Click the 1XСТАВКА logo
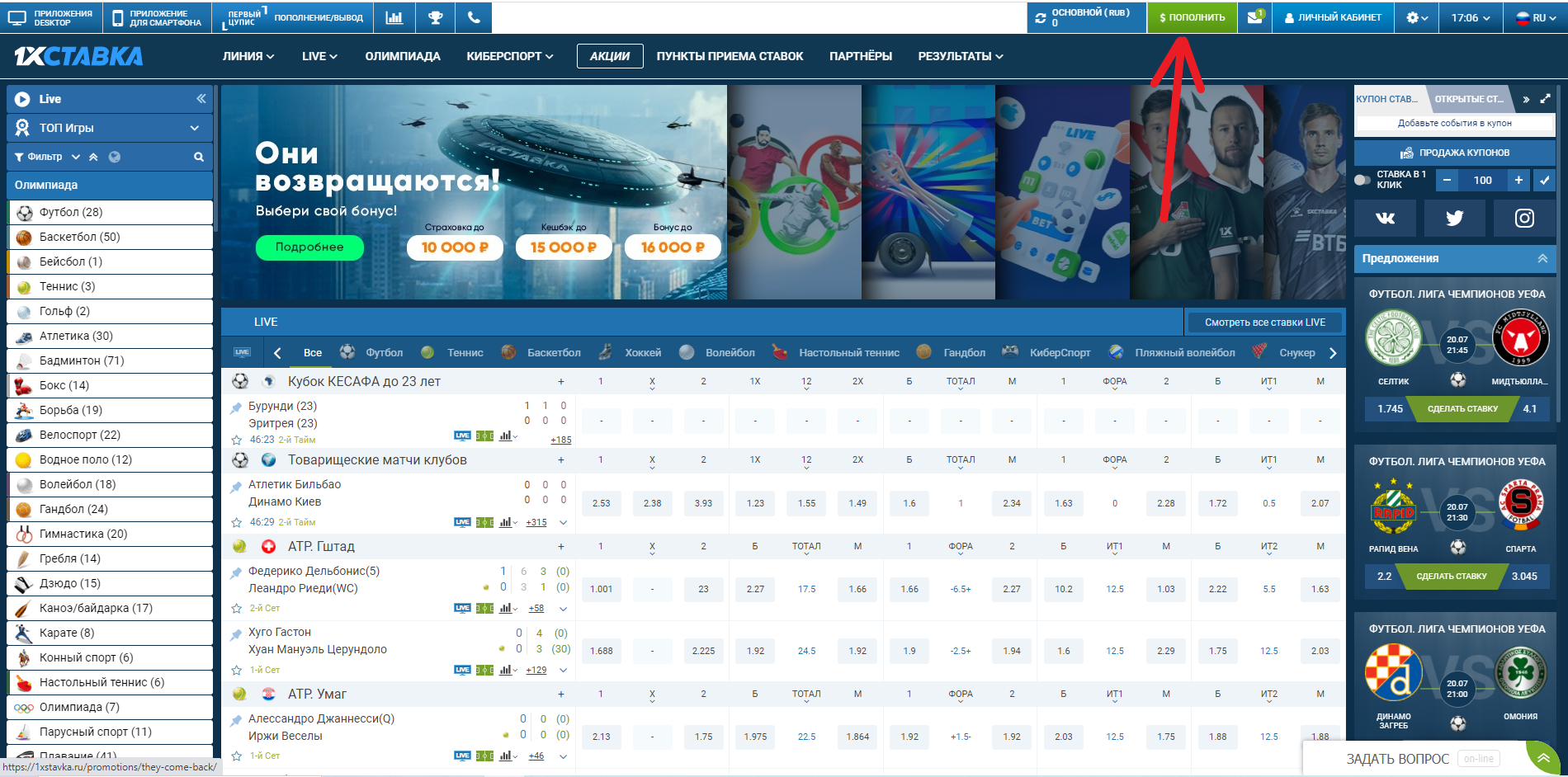This screenshot has height=777, width=1568. [78, 56]
